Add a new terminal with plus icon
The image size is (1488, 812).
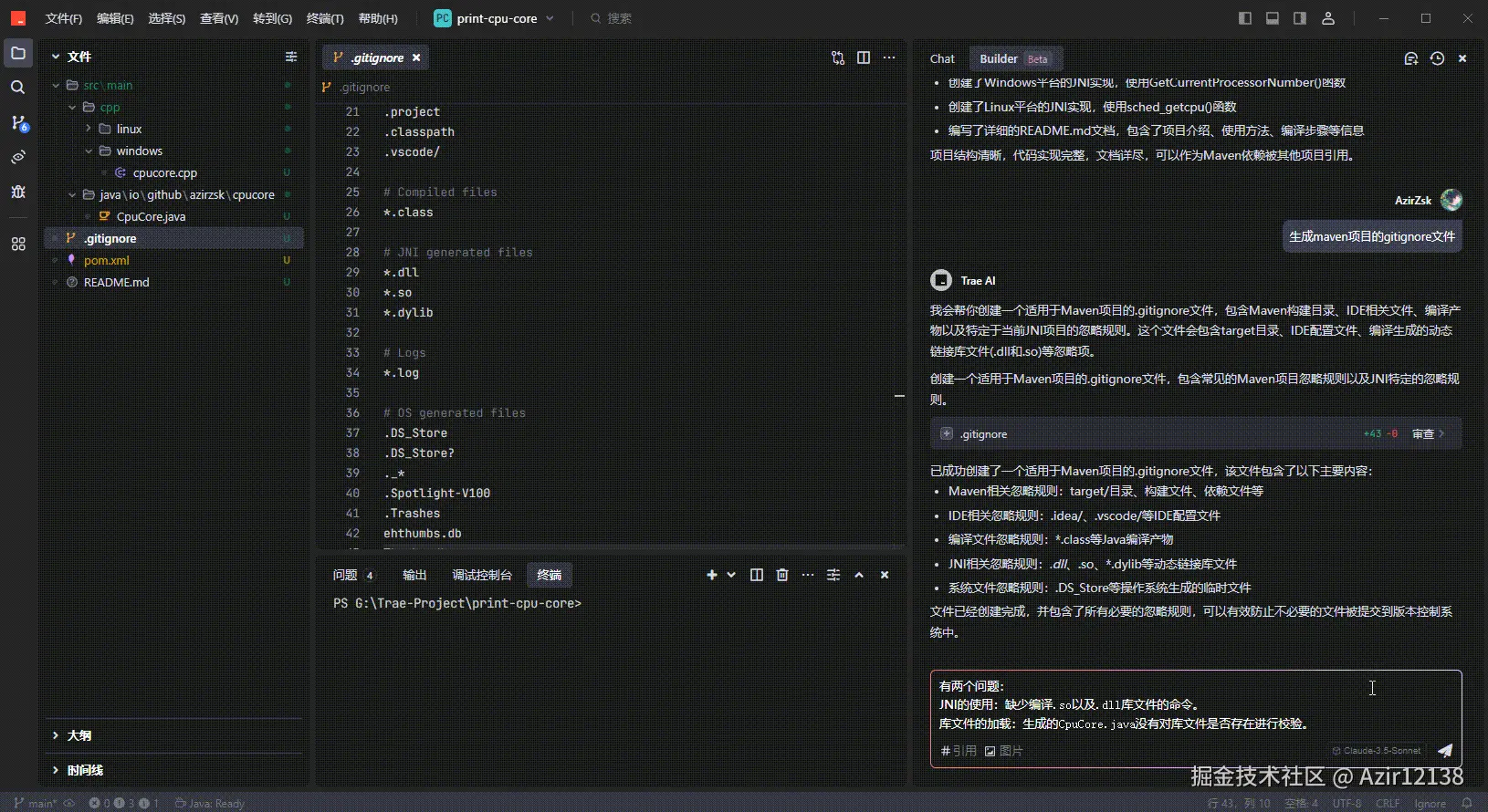point(712,575)
